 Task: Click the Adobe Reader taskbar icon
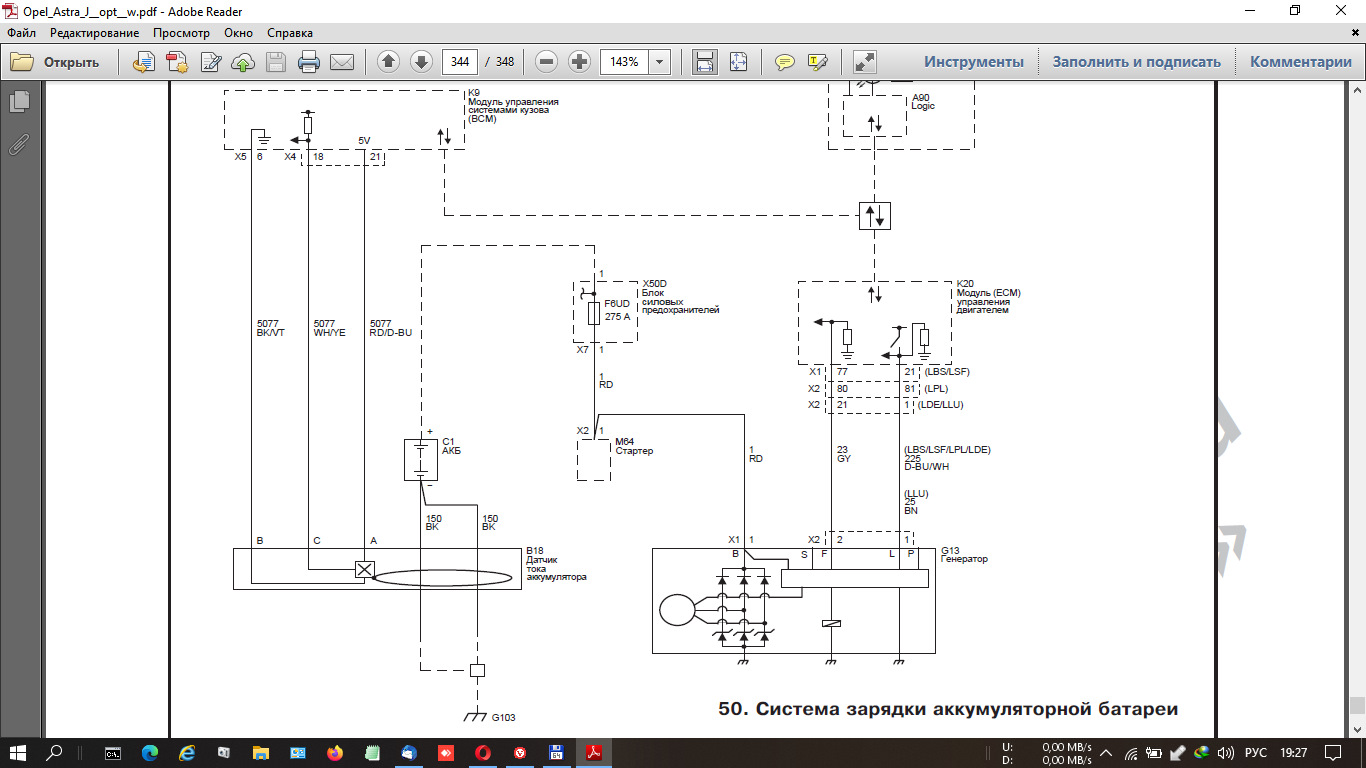[x=594, y=753]
